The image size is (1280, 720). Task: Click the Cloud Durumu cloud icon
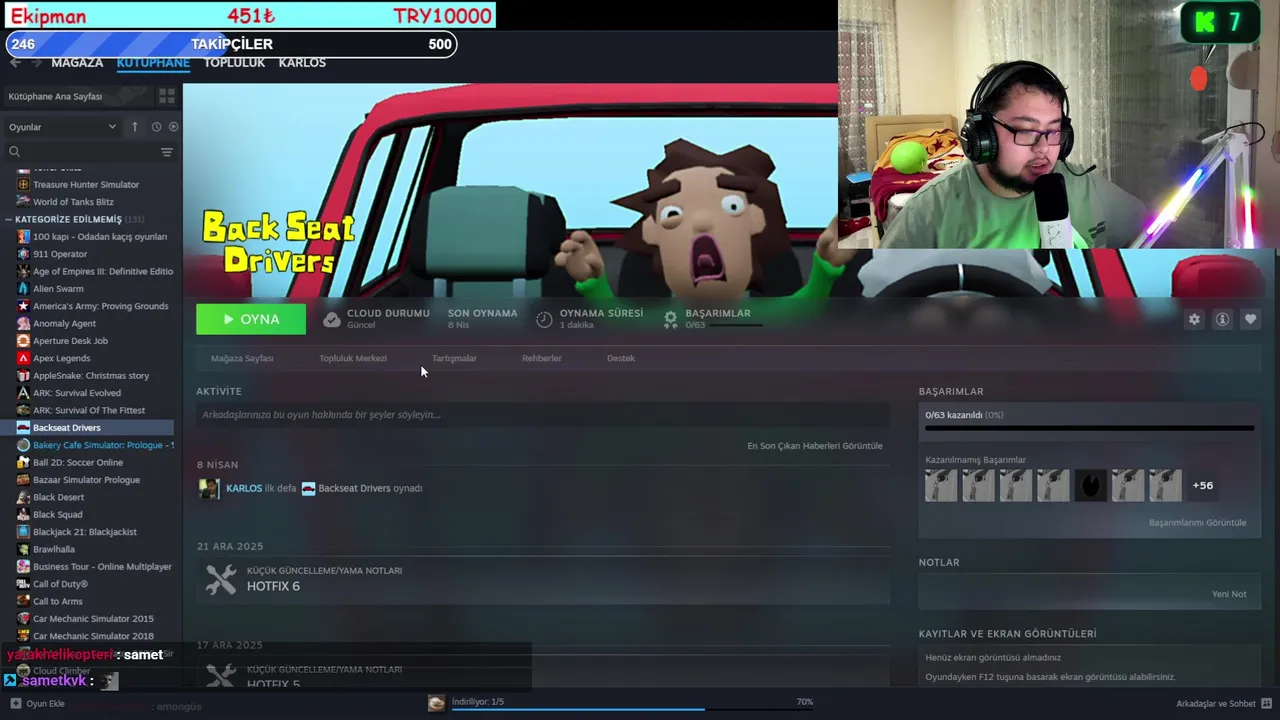click(x=332, y=319)
